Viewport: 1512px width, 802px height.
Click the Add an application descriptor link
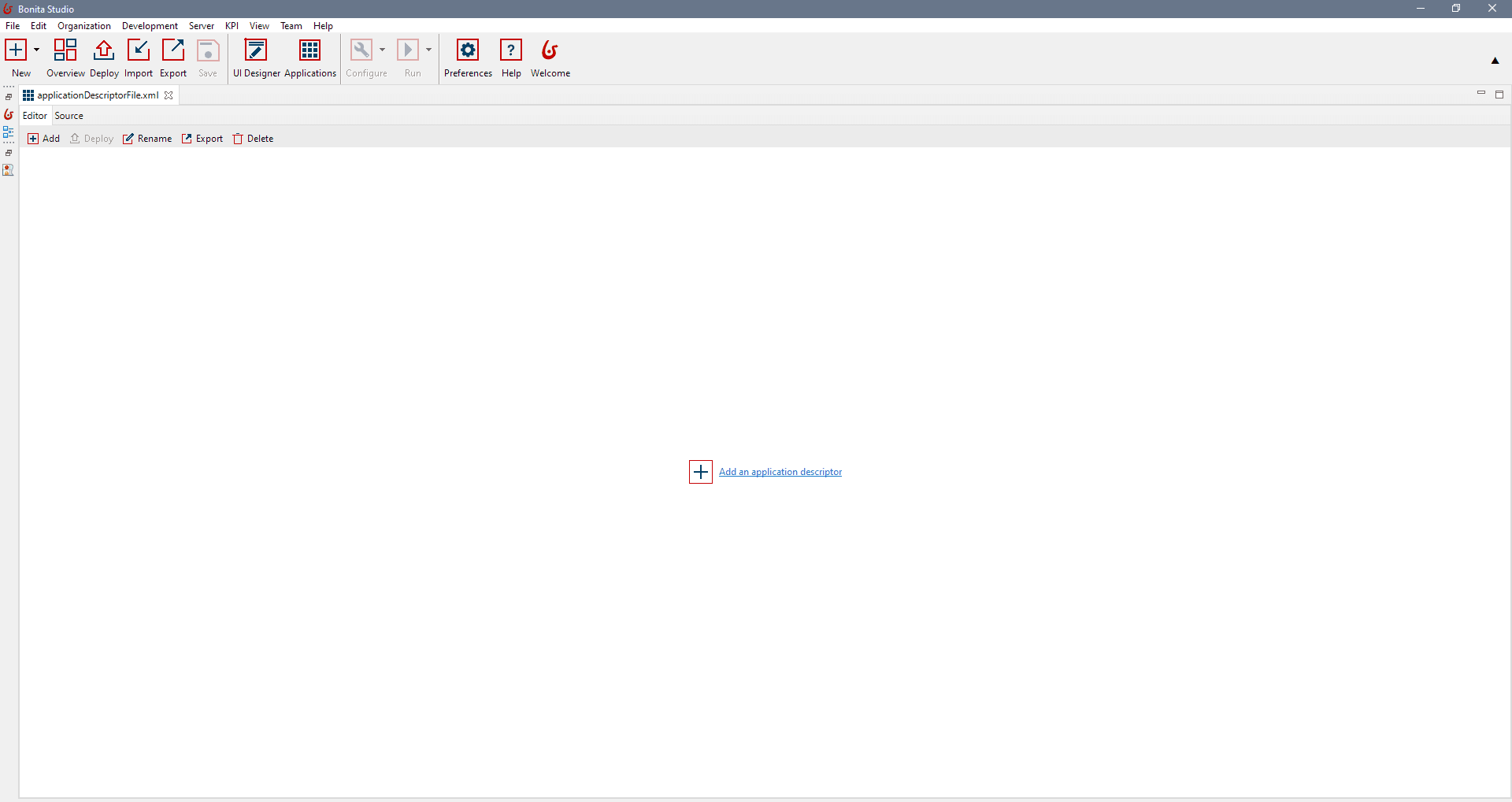[x=780, y=471]
